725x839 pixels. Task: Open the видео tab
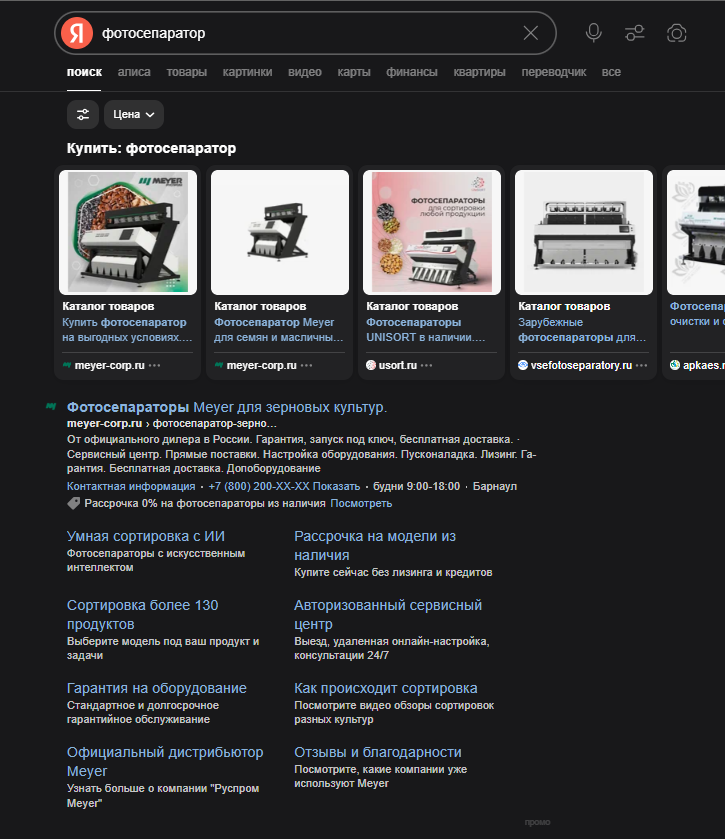tap(305, 72)
